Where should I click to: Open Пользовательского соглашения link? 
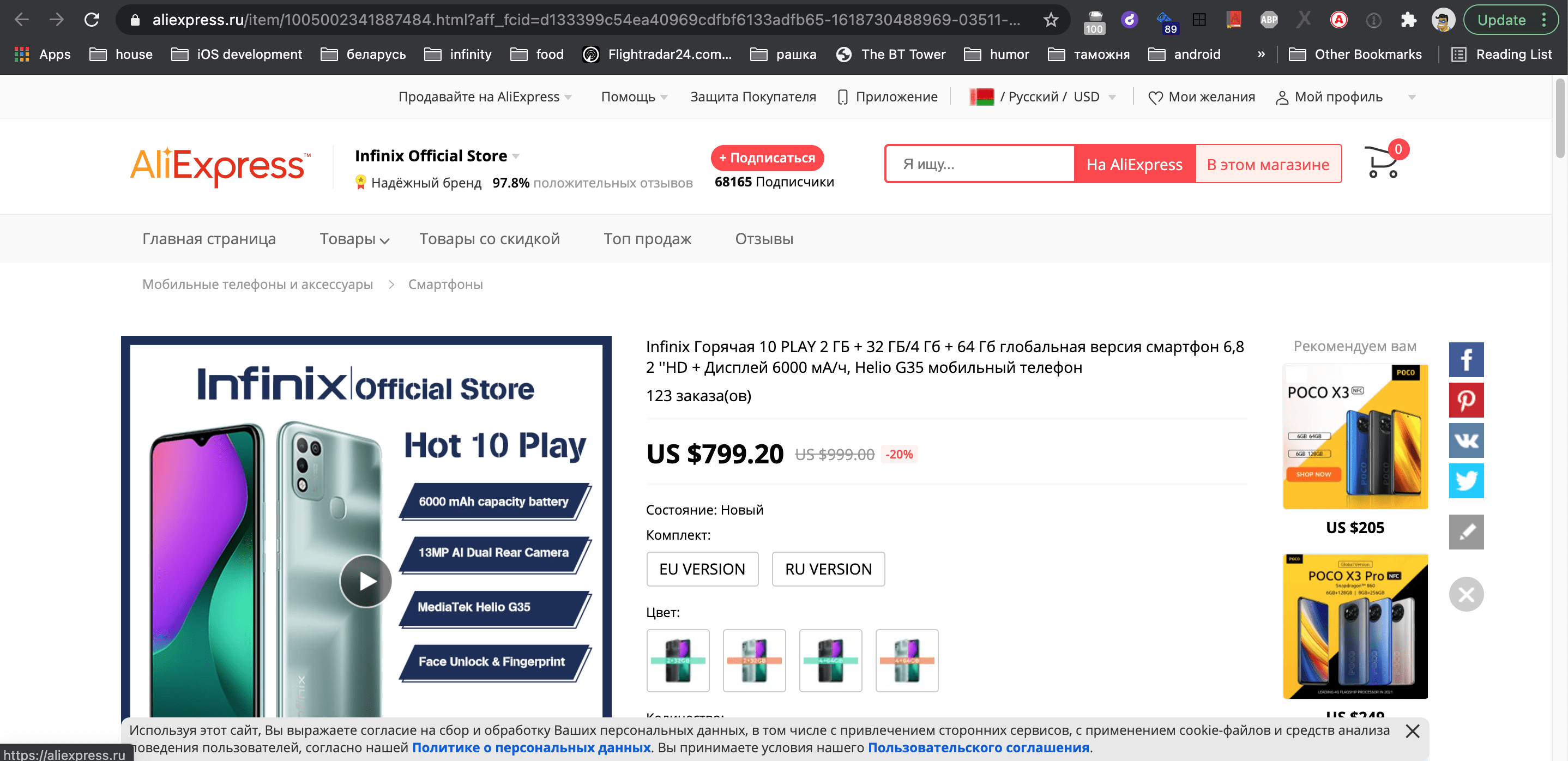click(x=978, y=747)
